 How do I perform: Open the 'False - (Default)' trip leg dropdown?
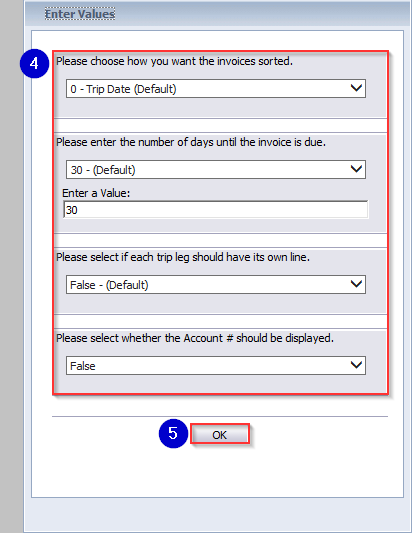[216, 285]
